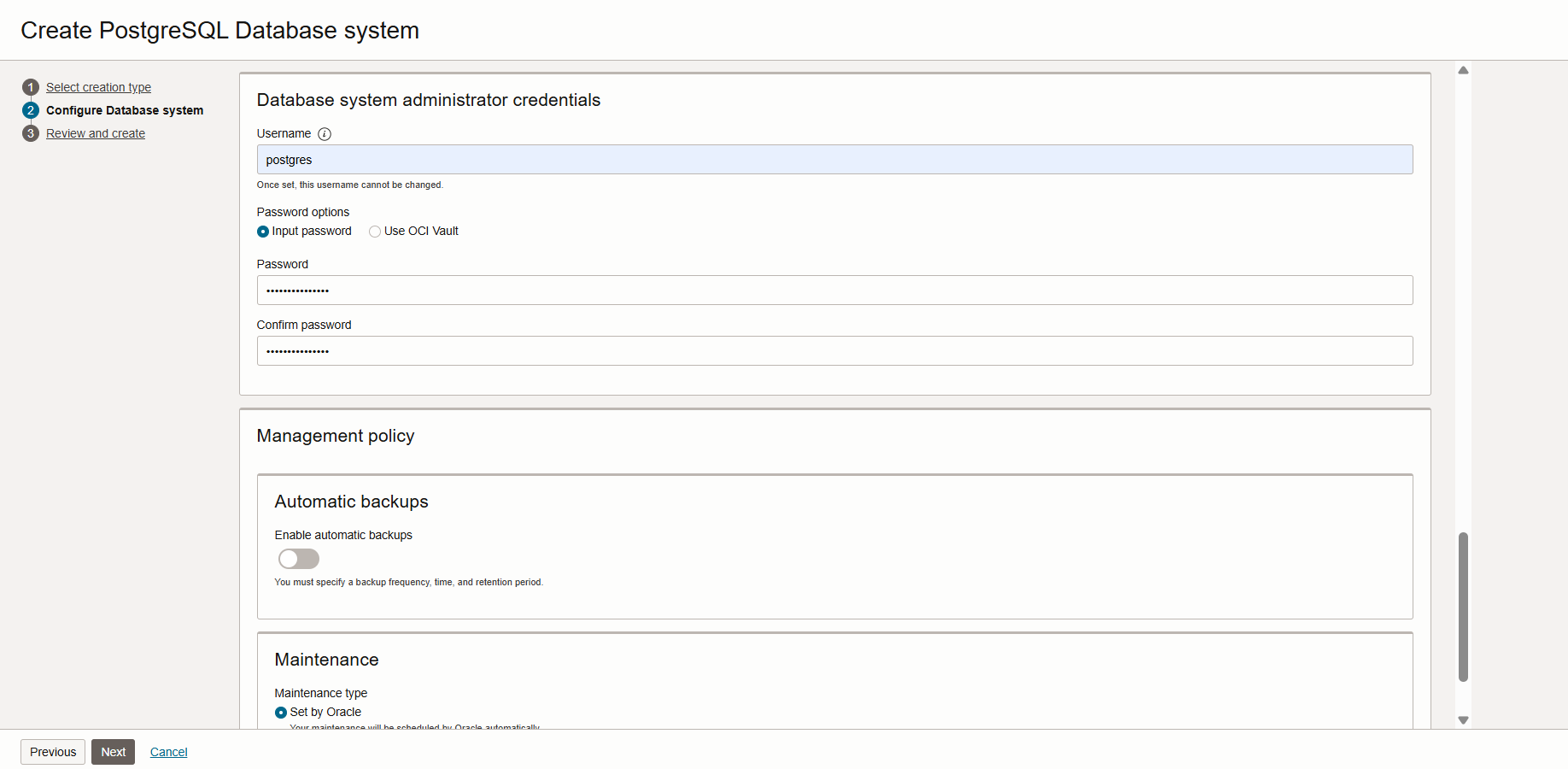
Task: Click the Next button
Action: click(x=113, y=752)
